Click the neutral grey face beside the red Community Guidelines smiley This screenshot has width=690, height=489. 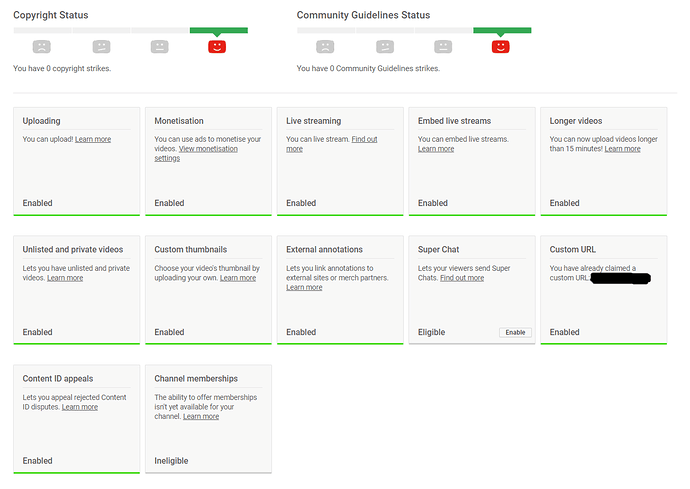[443, 47]
